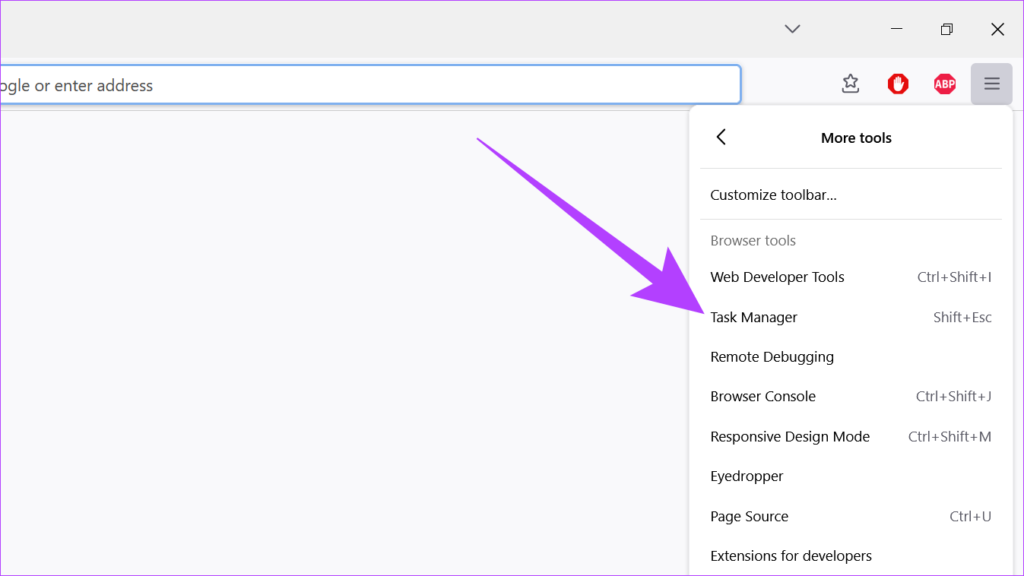1024x576 pixels.
Task: Open Web Developer Tools
Action: coord(777,276)
